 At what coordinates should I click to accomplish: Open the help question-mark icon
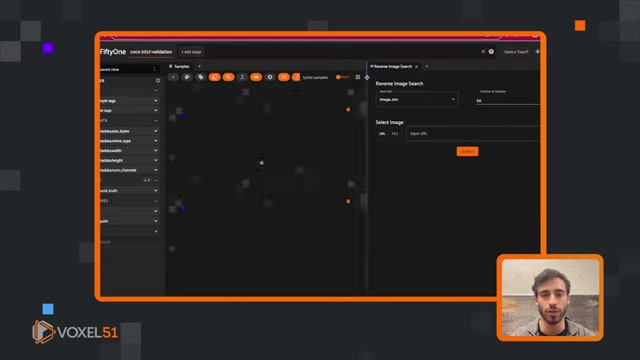[491, 52]
